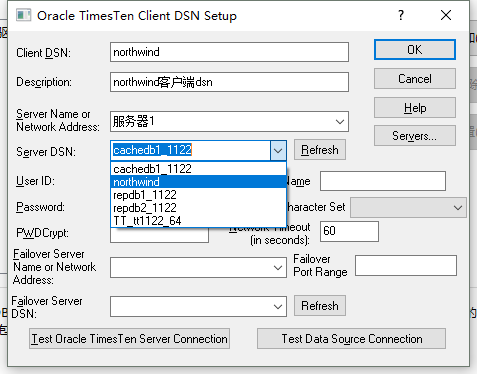Click the Name input field

pos(383,181)
